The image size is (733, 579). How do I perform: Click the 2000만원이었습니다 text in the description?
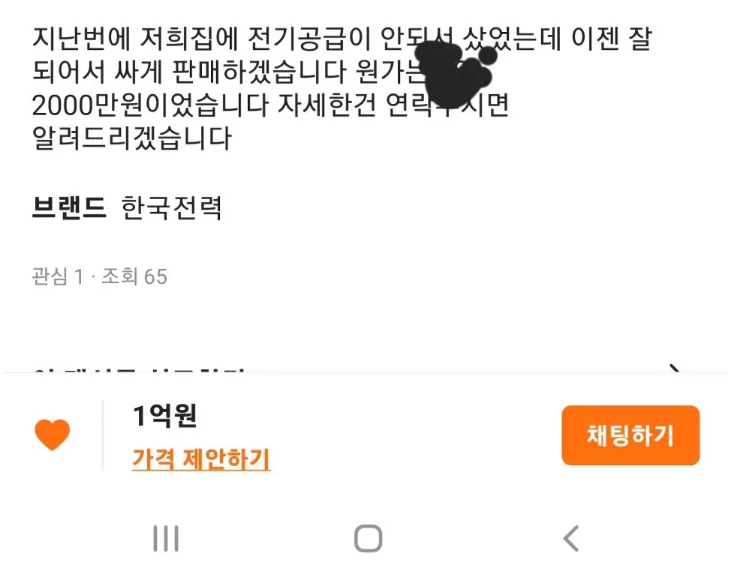tap(151, 105)
